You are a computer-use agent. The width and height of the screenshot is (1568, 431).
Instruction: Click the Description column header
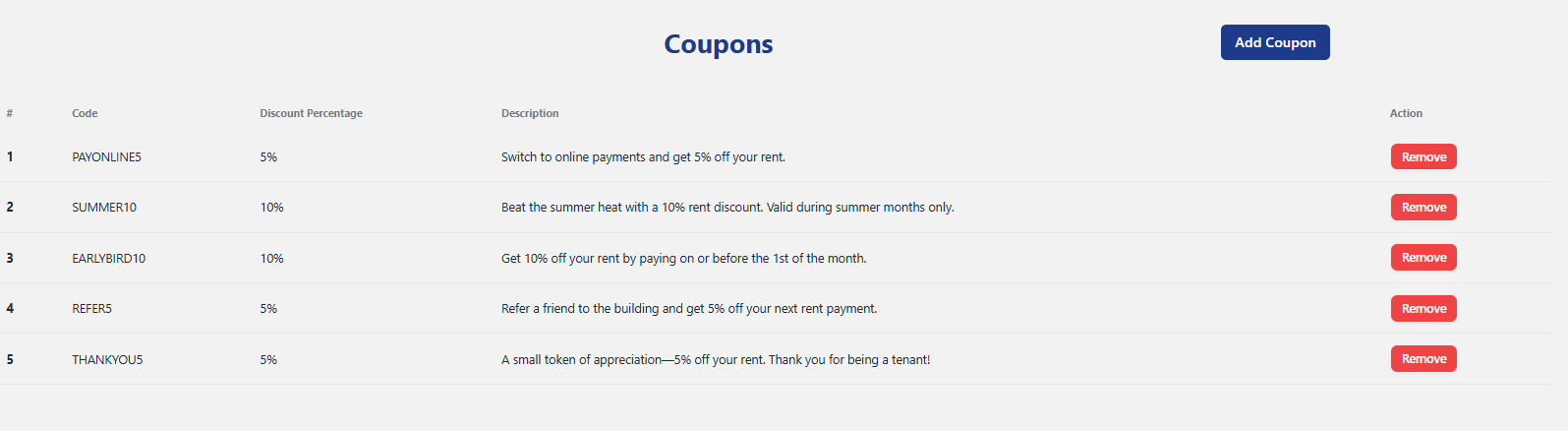(x=530, y=113)
